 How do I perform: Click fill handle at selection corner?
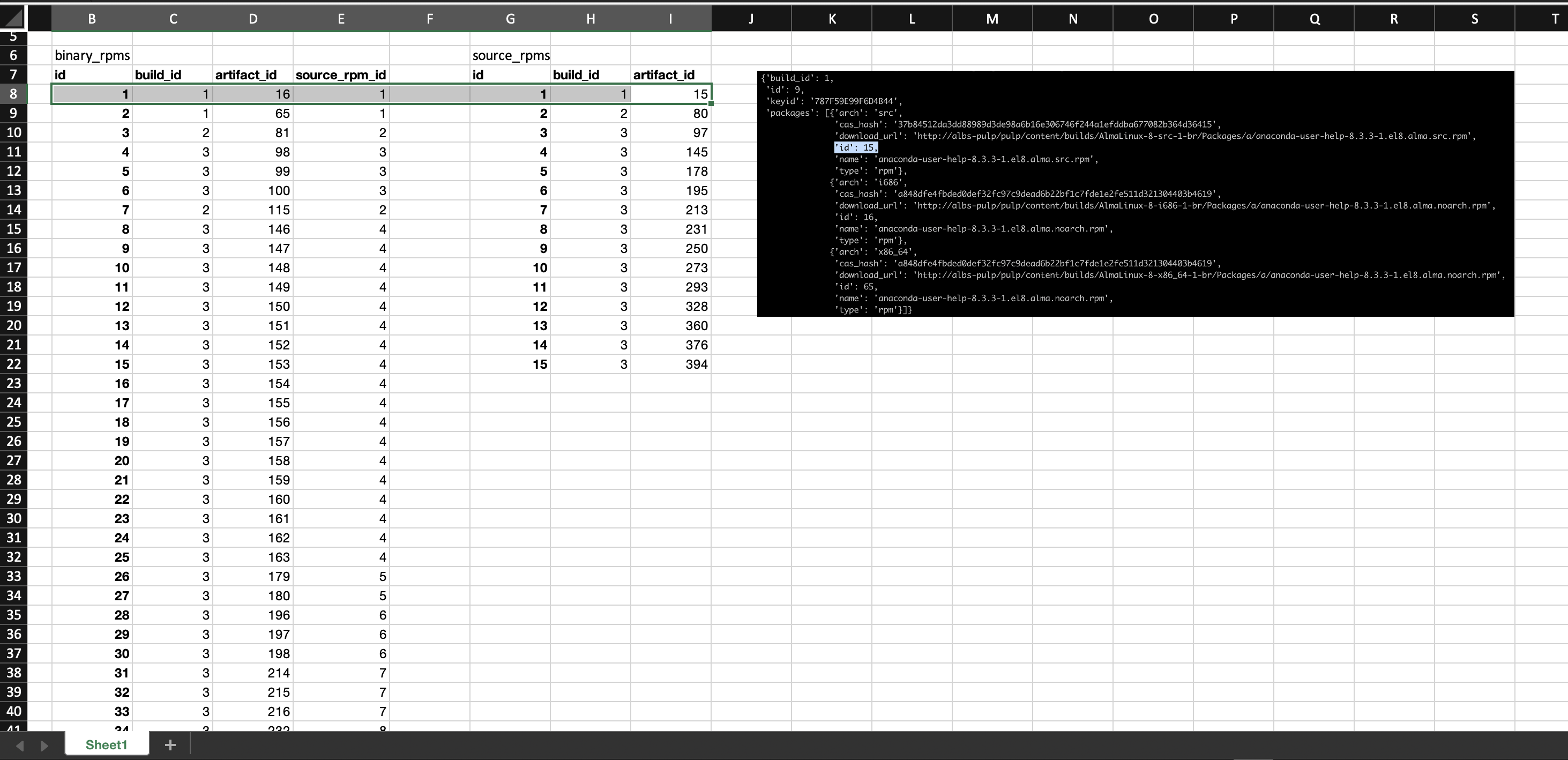click(x=711, y=103)
